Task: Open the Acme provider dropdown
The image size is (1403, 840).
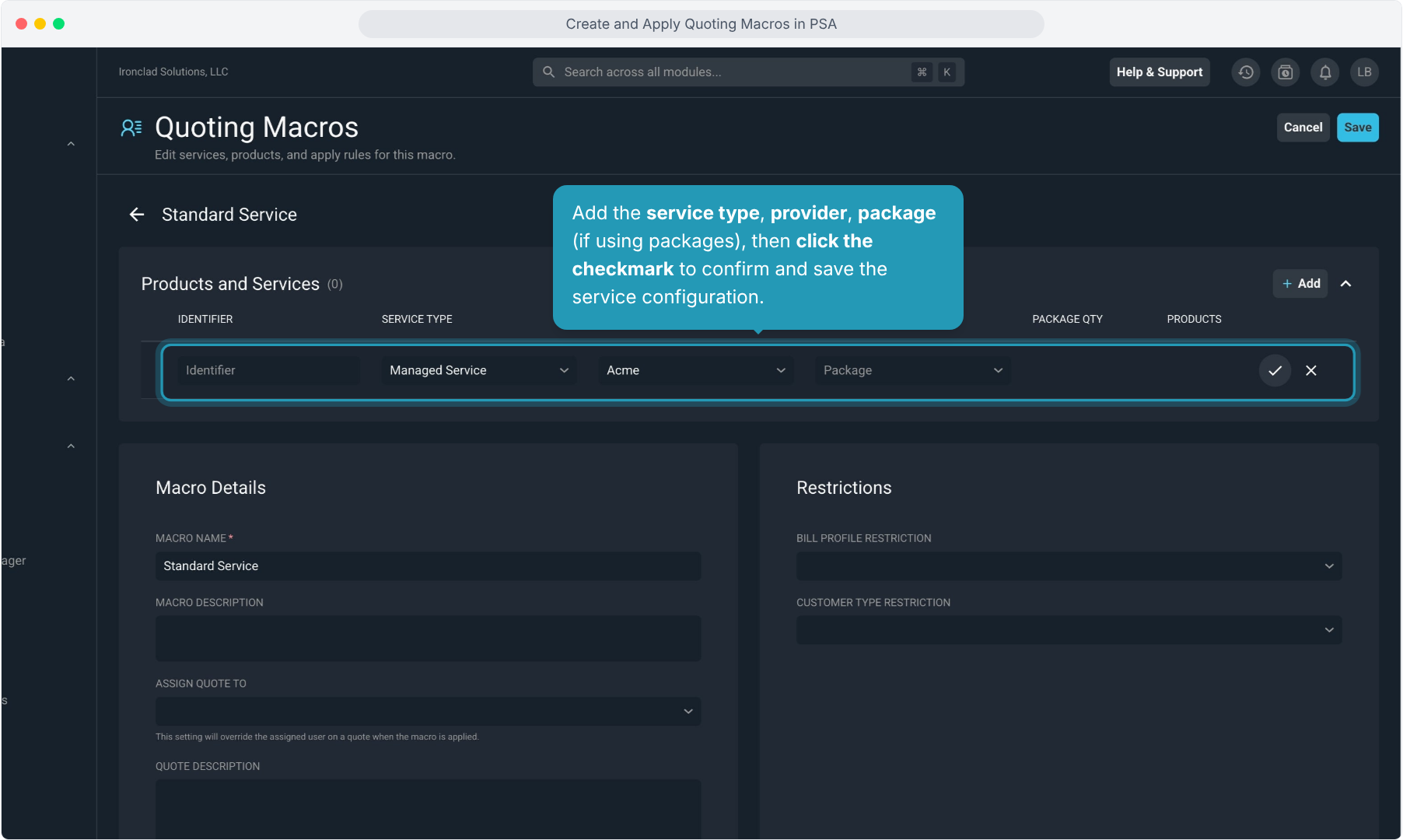Action: (x=696, y=371)
